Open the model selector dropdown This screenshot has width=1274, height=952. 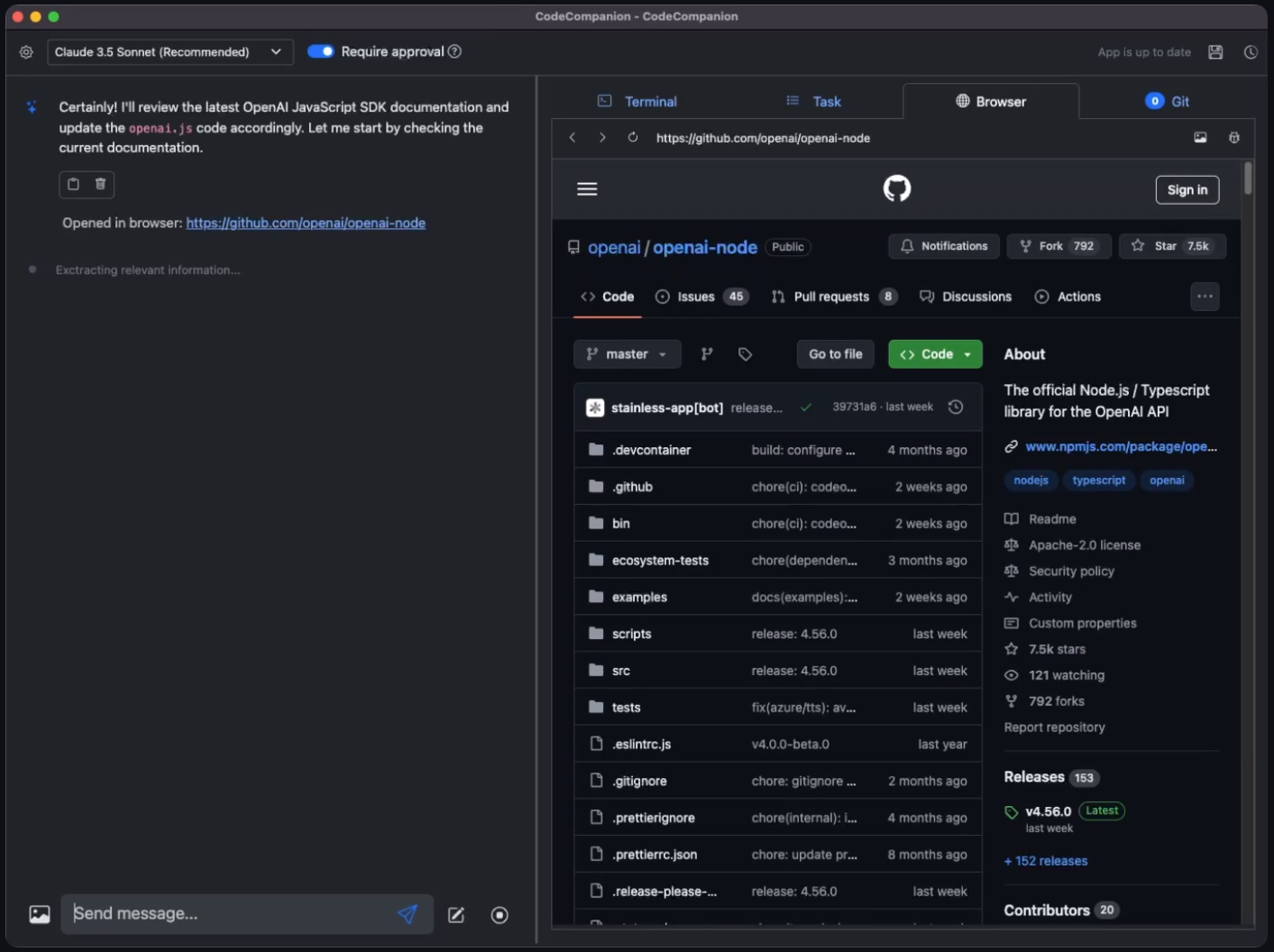[x=170, y=52]
